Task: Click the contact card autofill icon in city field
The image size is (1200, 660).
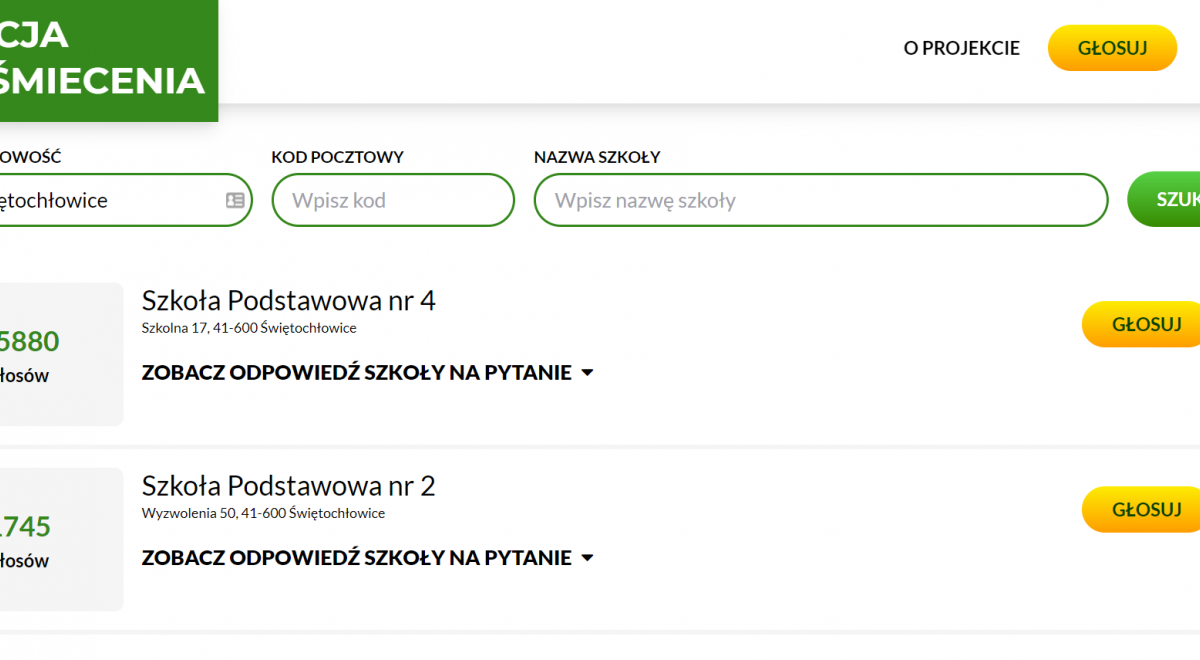Action: pyautogui.click(x=235, y=200)
